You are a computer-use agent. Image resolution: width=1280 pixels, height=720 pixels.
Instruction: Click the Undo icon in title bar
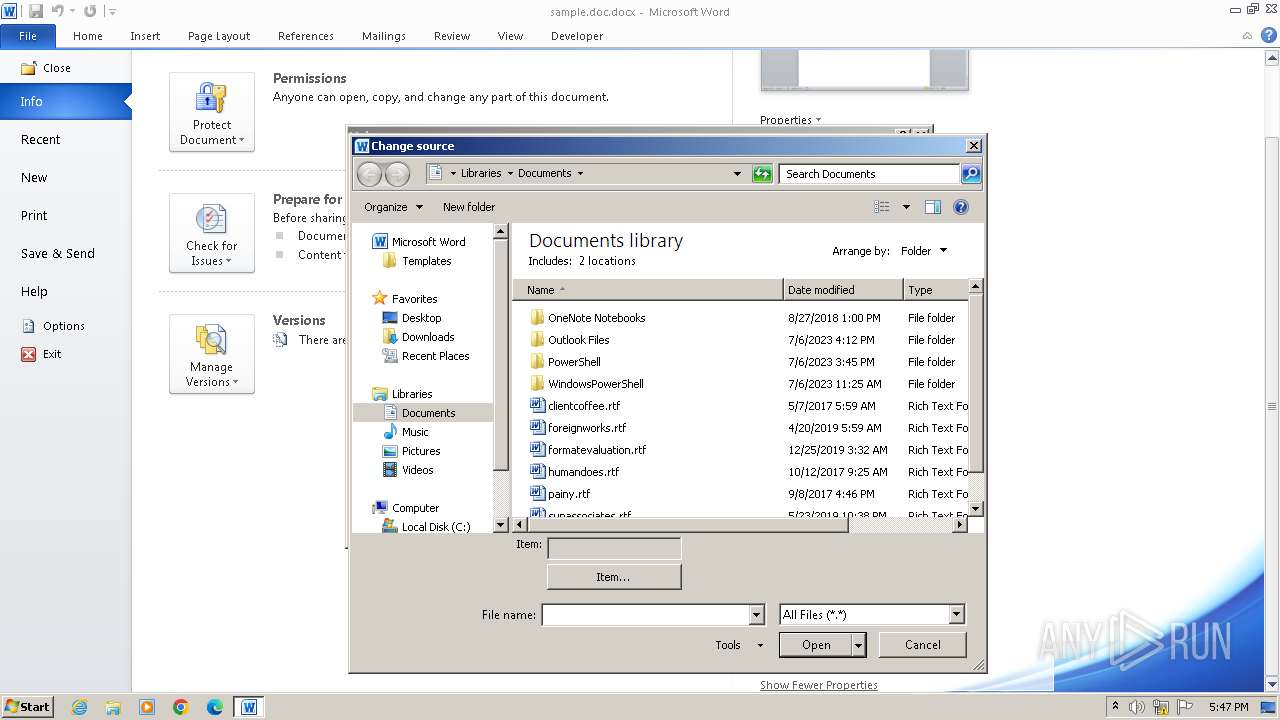tap(58, 11)
